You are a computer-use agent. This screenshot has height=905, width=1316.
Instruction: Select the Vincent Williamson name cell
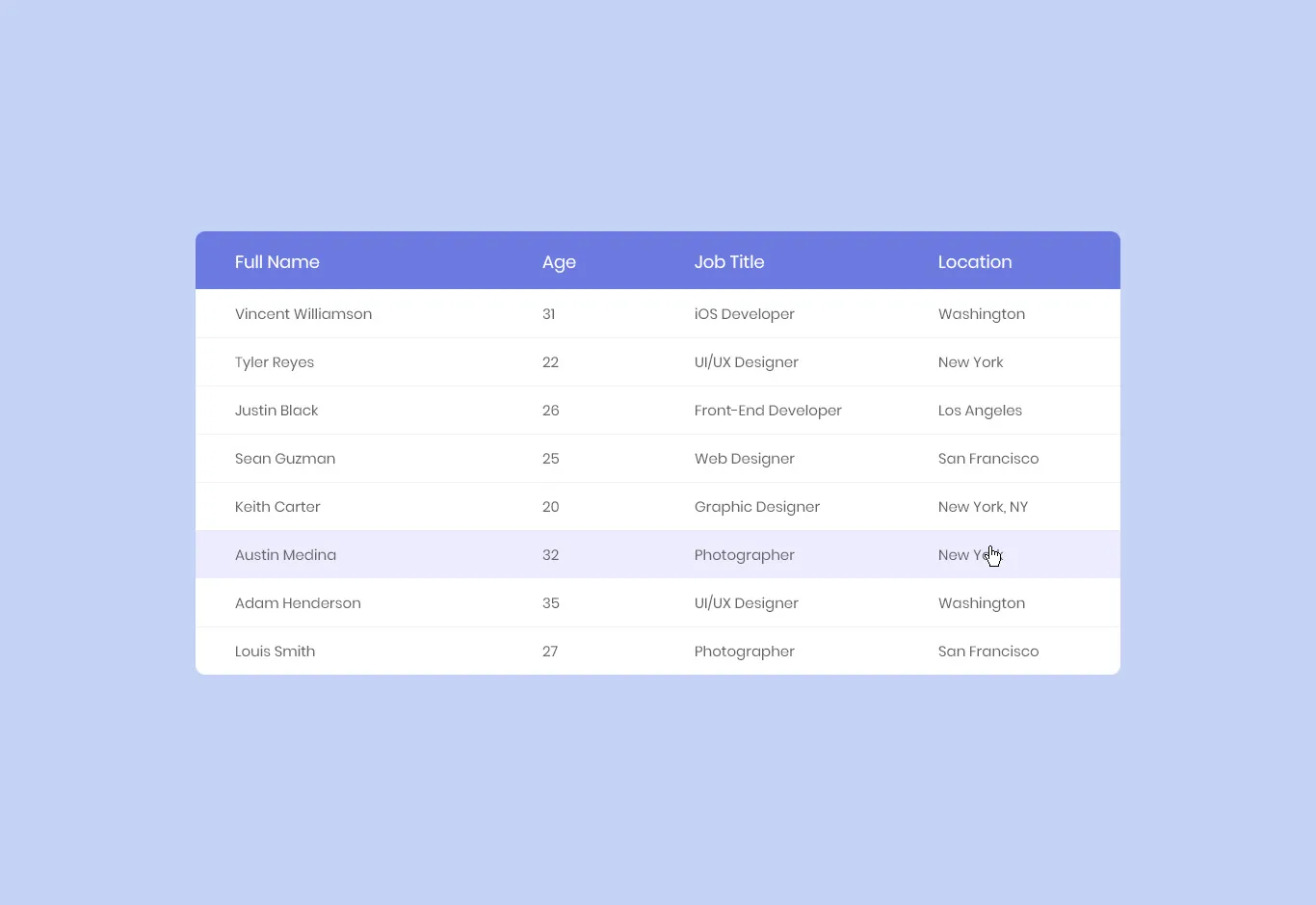(303, 314)
